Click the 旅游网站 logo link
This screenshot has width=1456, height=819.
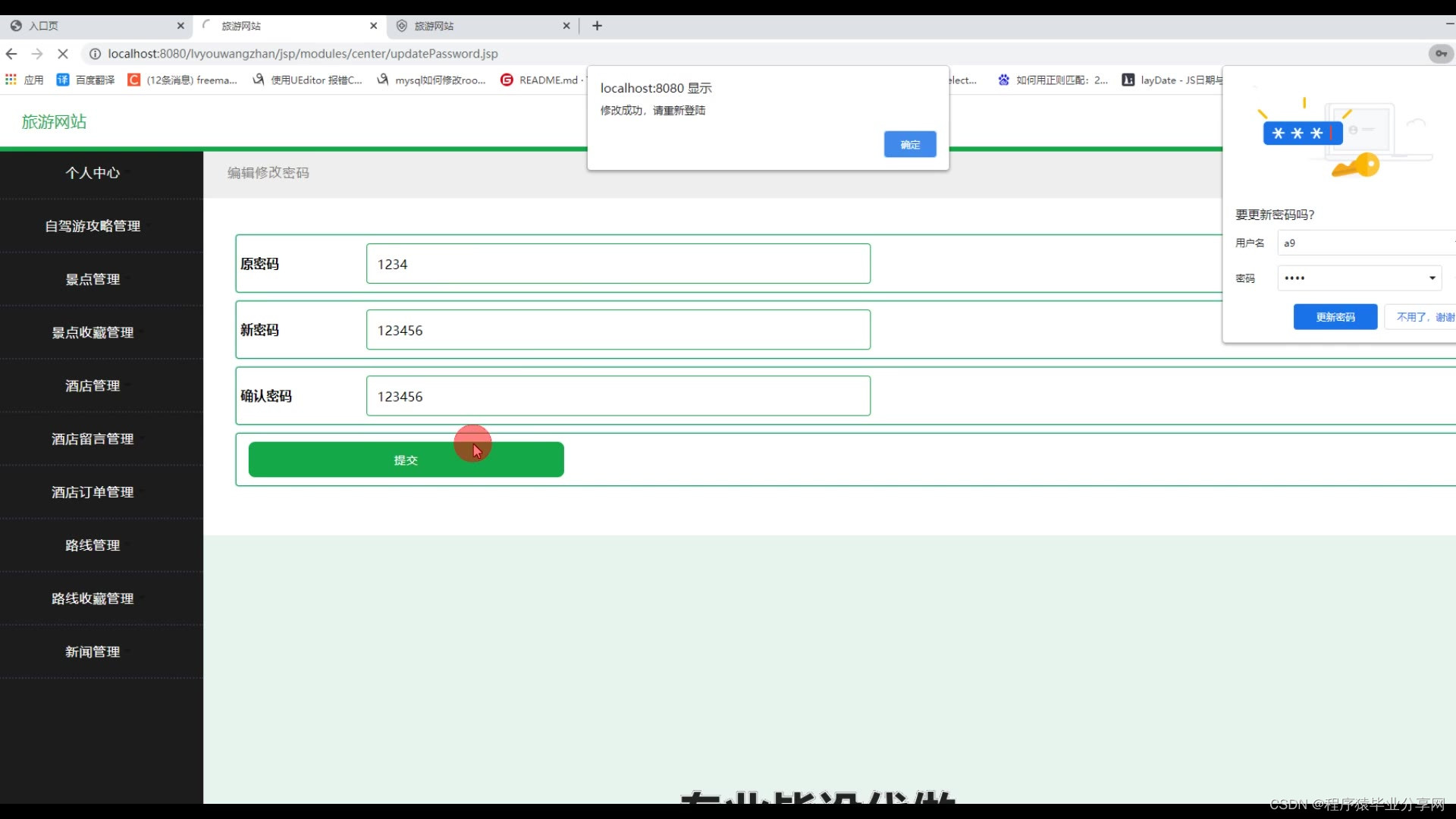tap(54, 122)
